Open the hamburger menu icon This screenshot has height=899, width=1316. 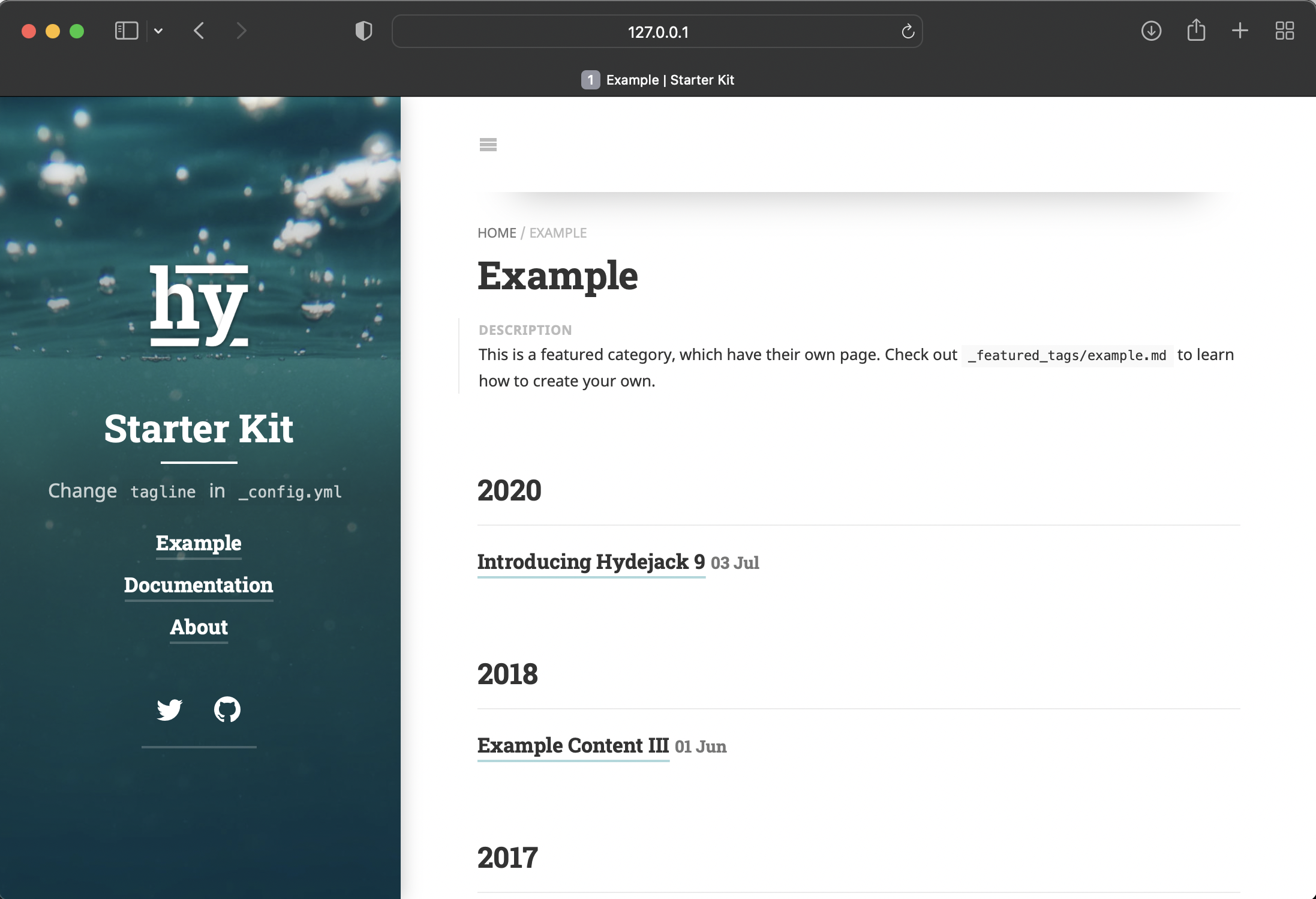pos(488,145)
